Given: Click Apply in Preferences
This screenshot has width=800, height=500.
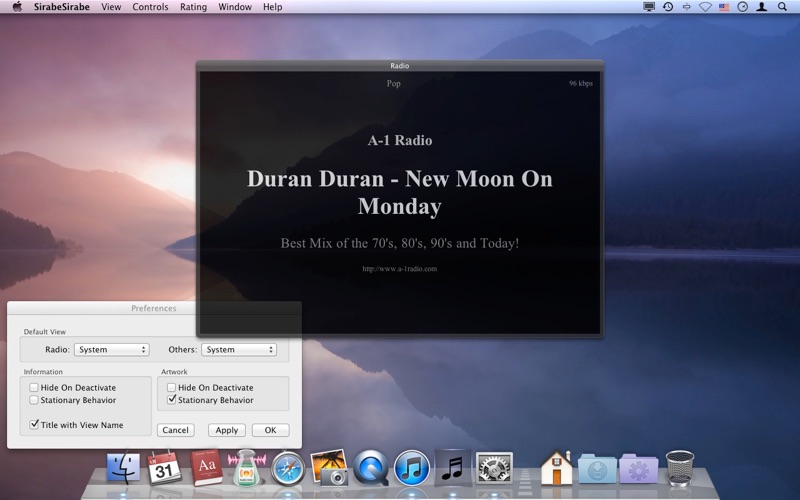Looking at the screenshot, I should pyautogui.click(x=227, y=430).
